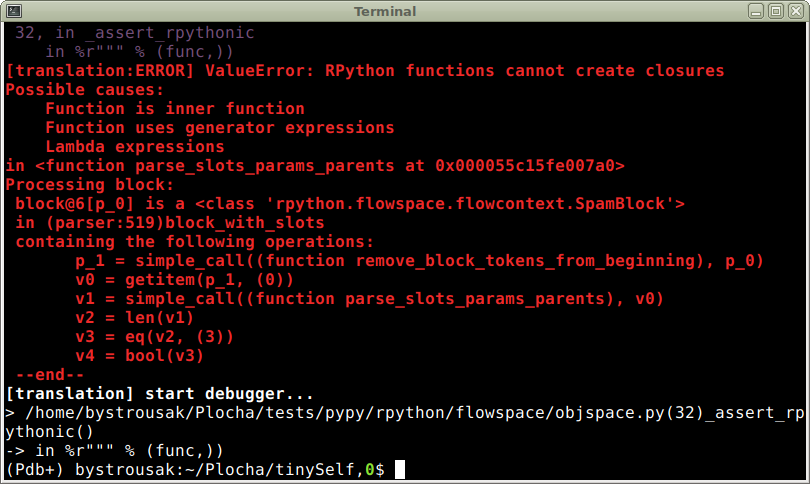Click the terminal icon in title bar
The height and width of the screenshot is (484, 810).
pos(14,11)
